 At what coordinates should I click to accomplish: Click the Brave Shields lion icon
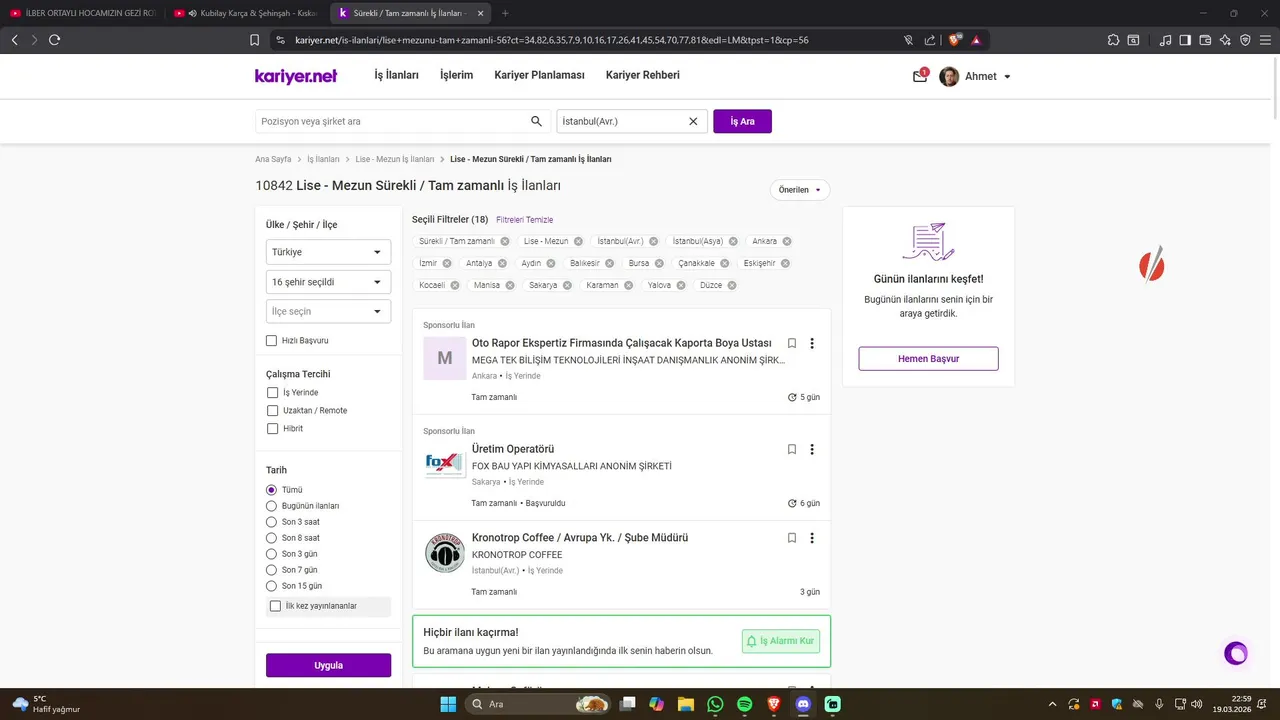point(955,40)
